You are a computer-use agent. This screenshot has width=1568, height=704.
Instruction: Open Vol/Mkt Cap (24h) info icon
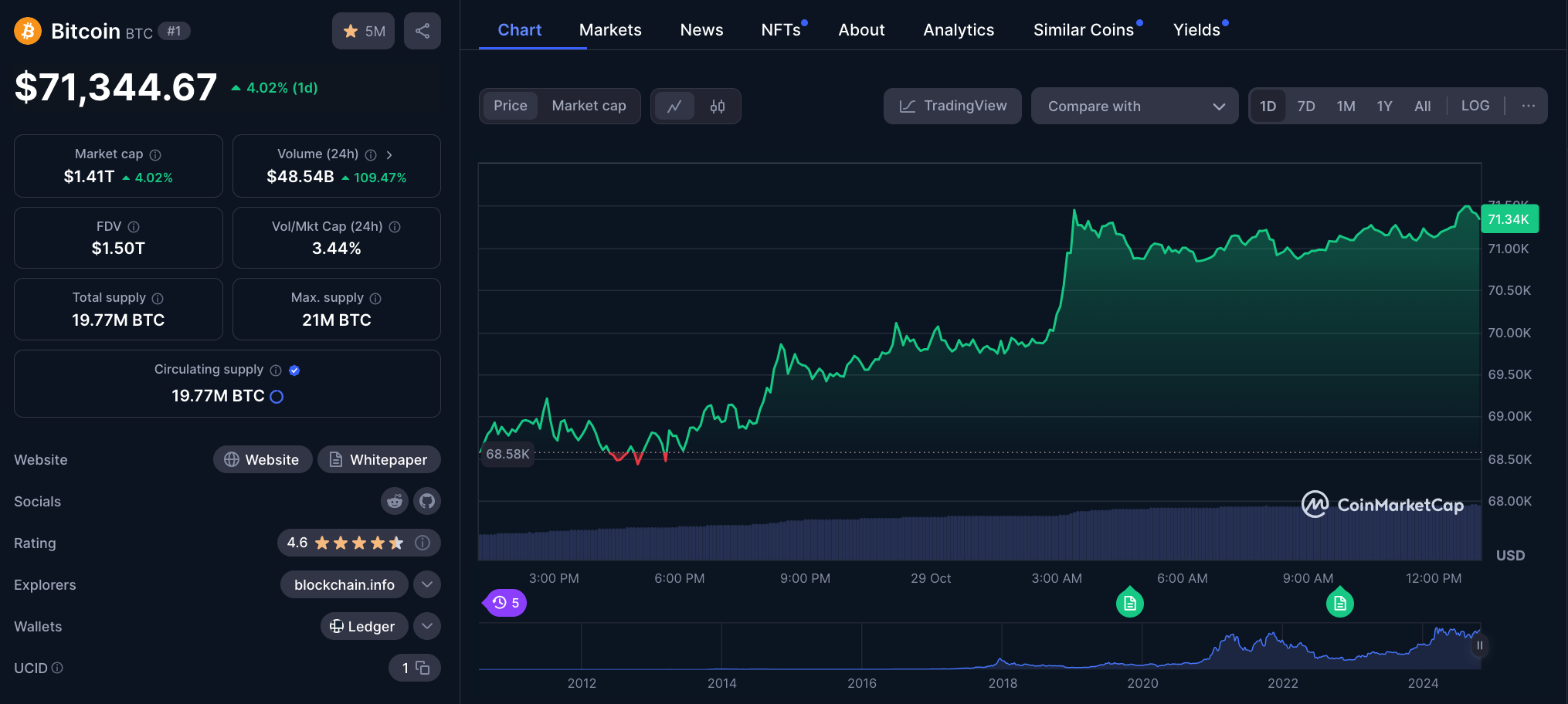coord(395,227)
